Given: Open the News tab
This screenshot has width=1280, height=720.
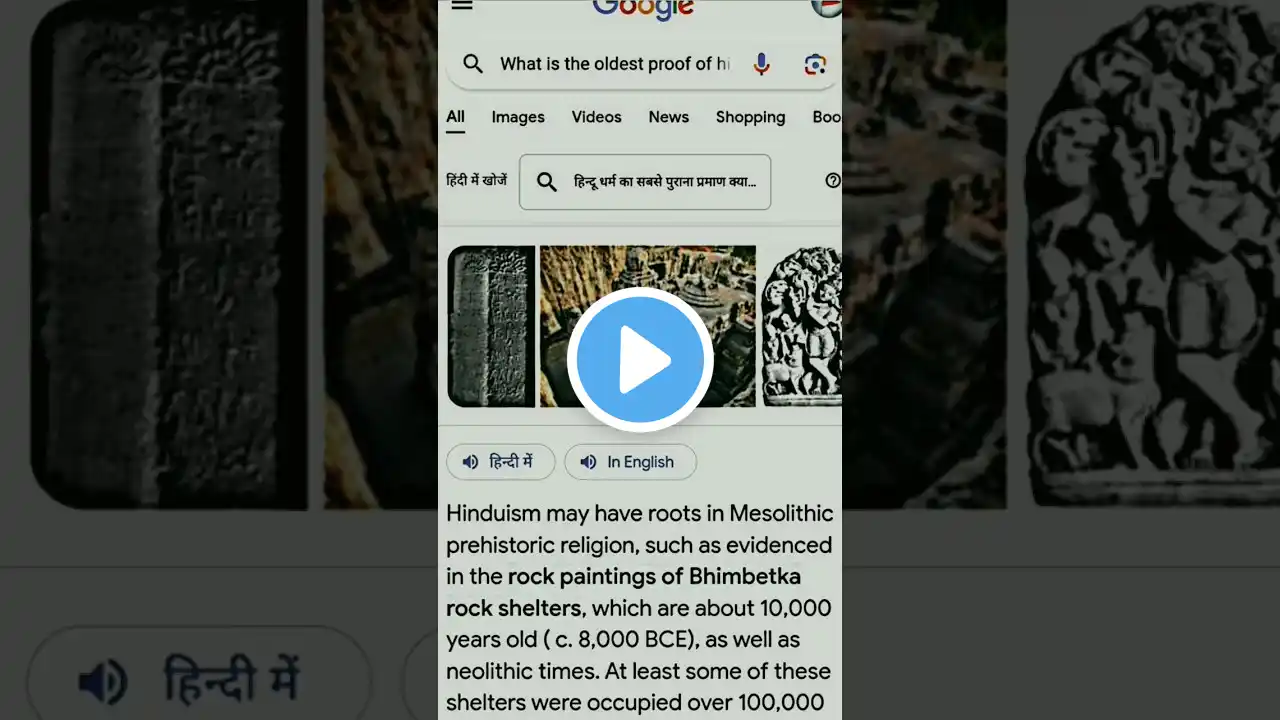Looking at the screenshot, I should pos(669,117).
